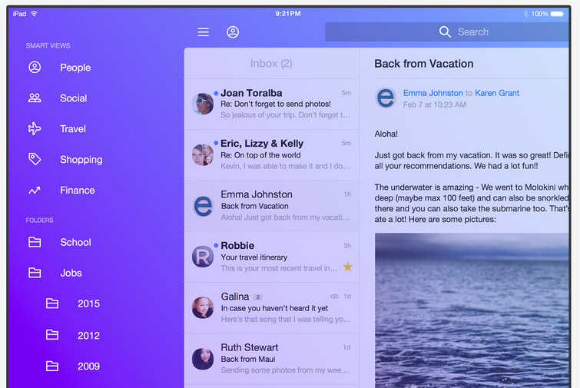Viewport: 580px width, 388px height.
Task: Open the Shopping view label
Action: click(x=81, y=160)
